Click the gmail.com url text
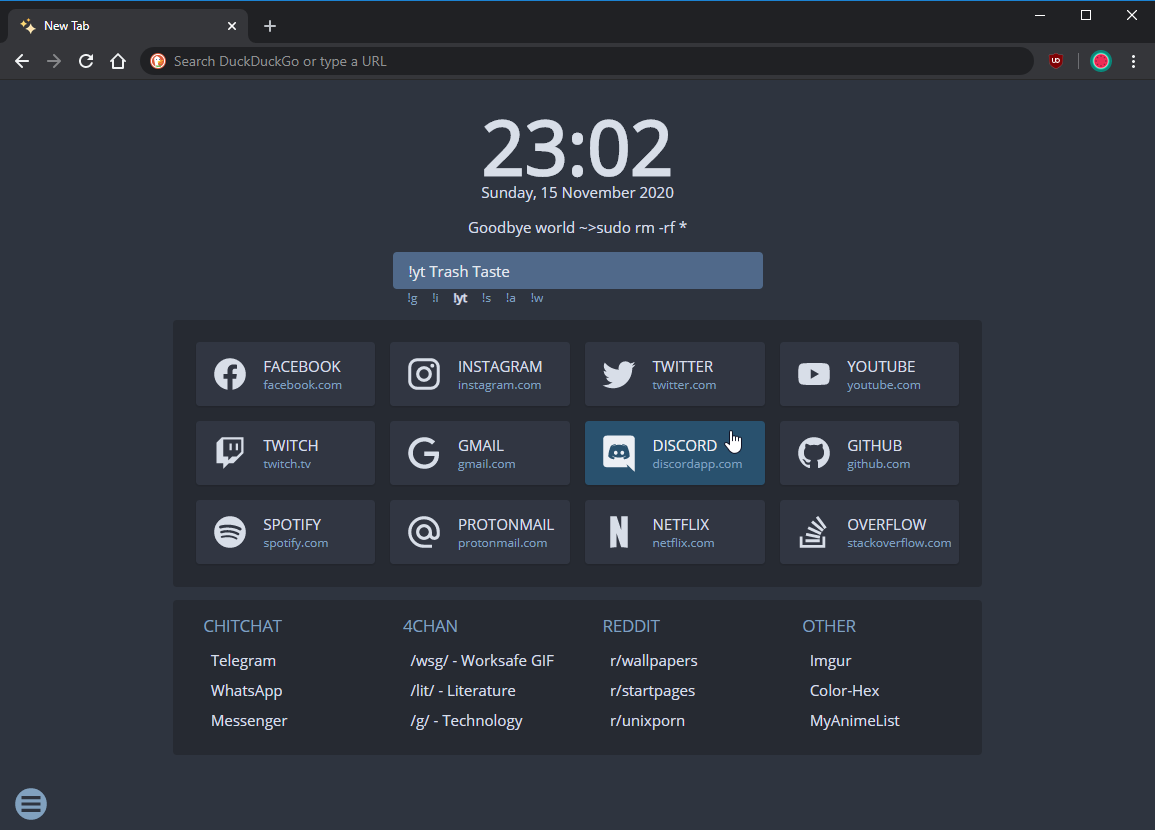The width and height of the screenshot is (1155, 830). point(486,464)
